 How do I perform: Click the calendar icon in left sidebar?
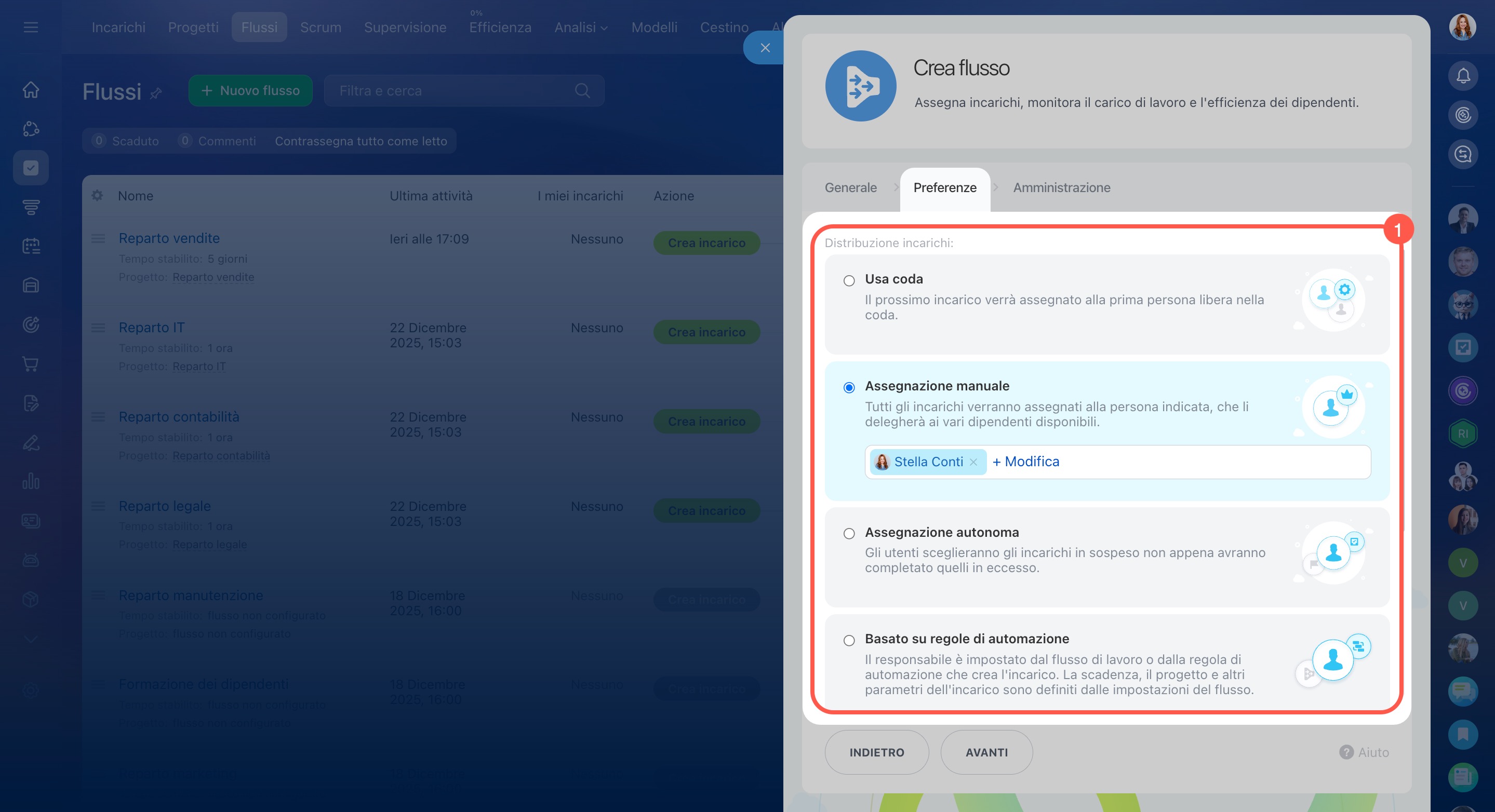31,246
